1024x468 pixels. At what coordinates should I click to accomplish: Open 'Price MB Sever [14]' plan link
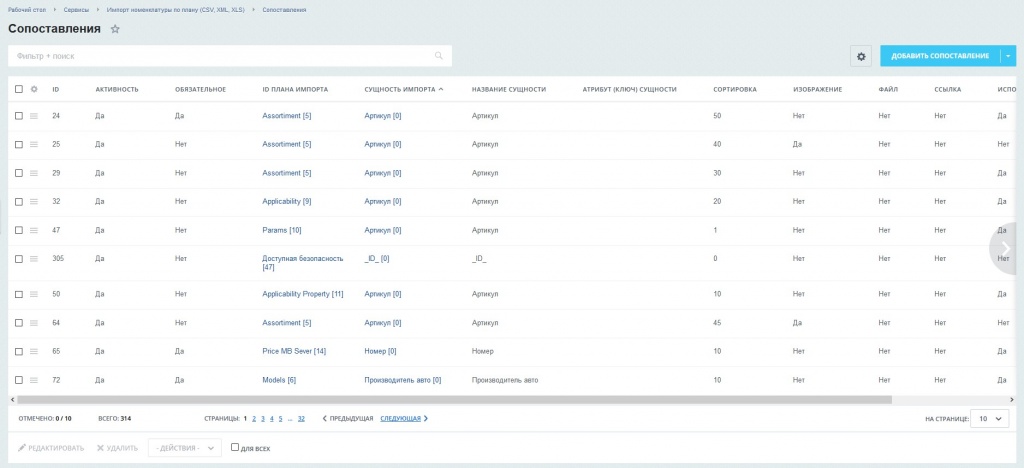click(294, 351)
